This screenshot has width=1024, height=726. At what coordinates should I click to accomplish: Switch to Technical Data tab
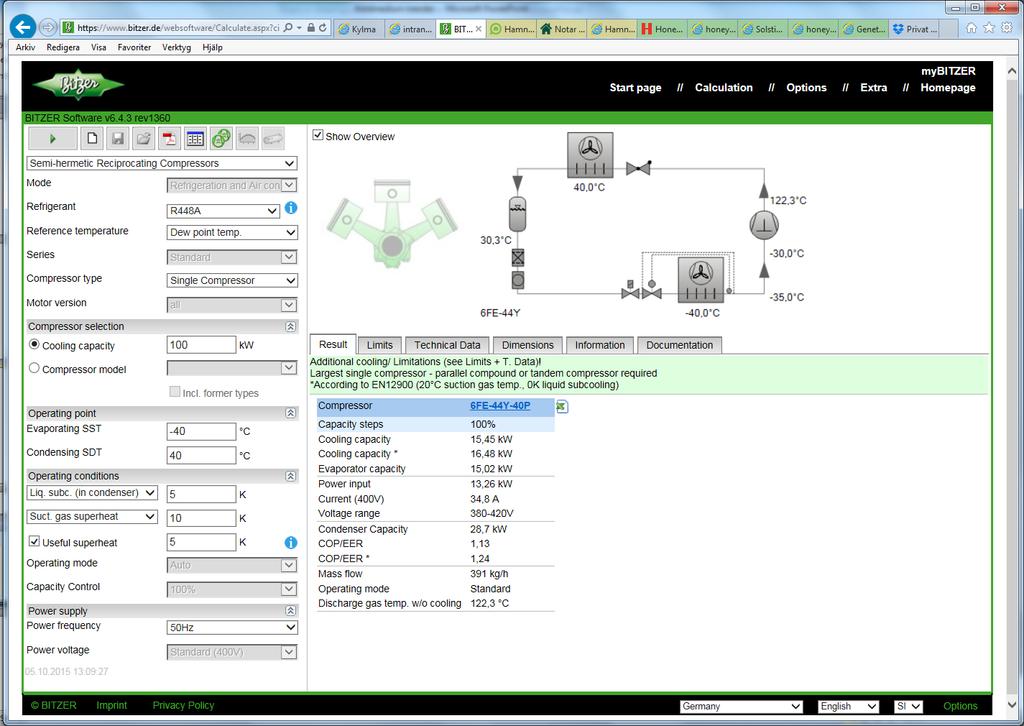coord(447,345)
